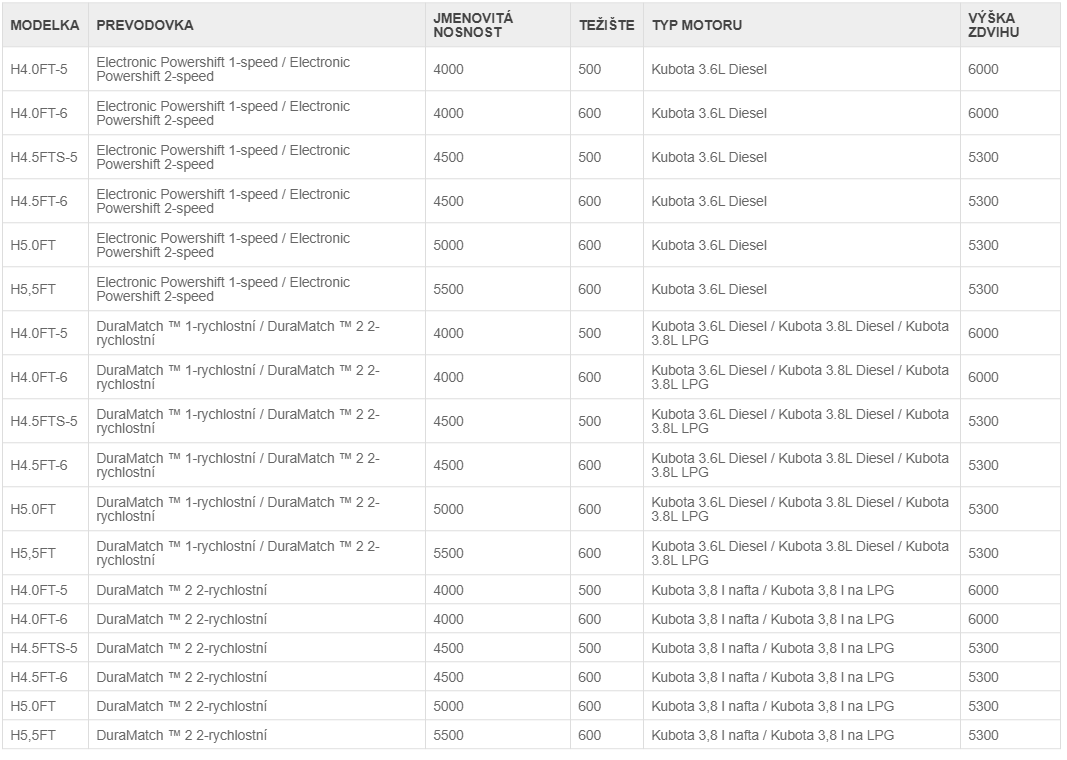1067x760 pixels.
Task: Select H4.0FT-5 model in the DuraMatch 1-rychlostní row
Action: [x=39, y=333]
